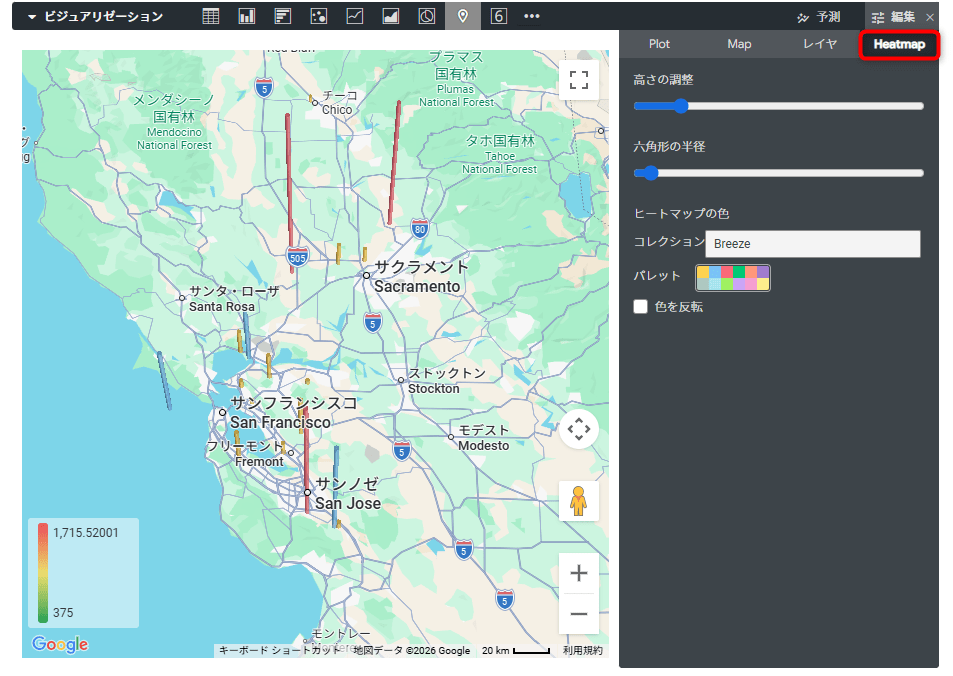
Task: Zoom in on the map
Action: click(x=579, y=573)
